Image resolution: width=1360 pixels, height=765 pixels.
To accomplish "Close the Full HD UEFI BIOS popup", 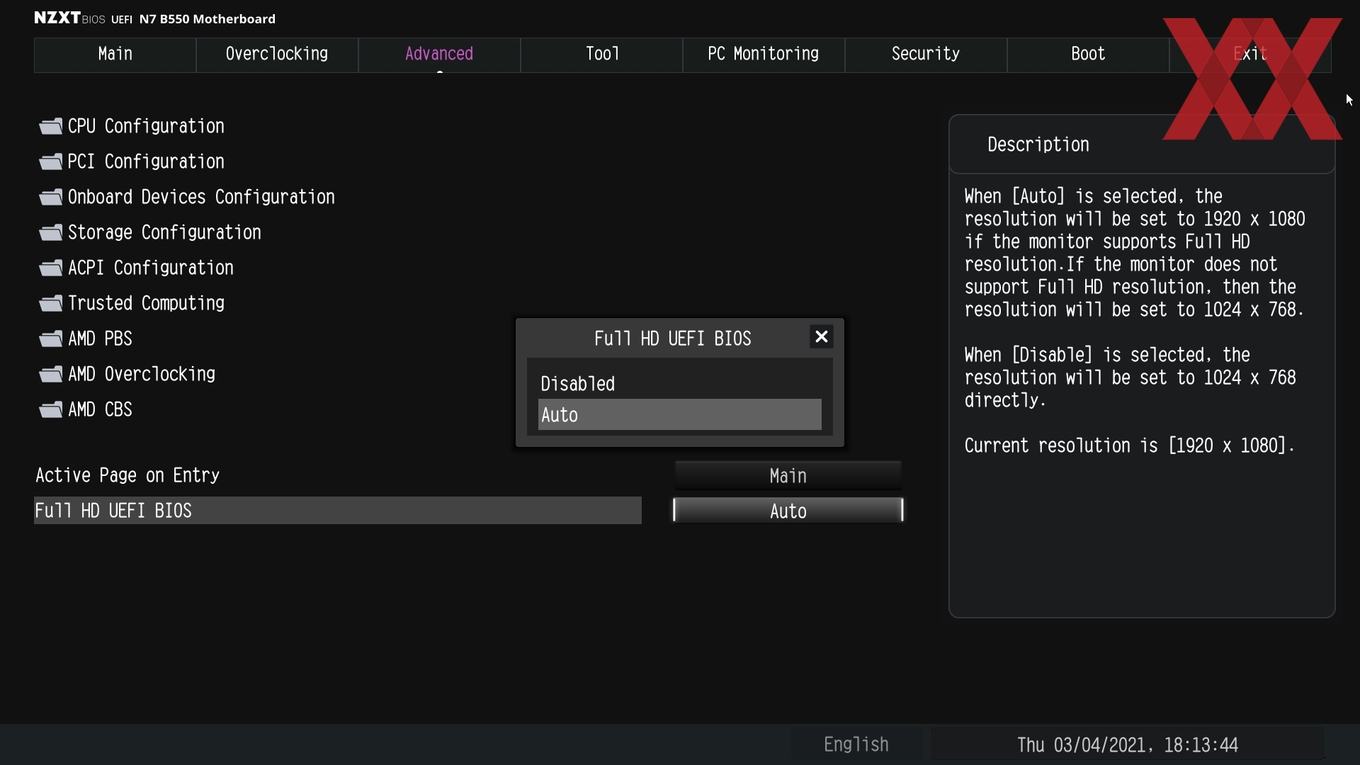I will tap(821, 337).
